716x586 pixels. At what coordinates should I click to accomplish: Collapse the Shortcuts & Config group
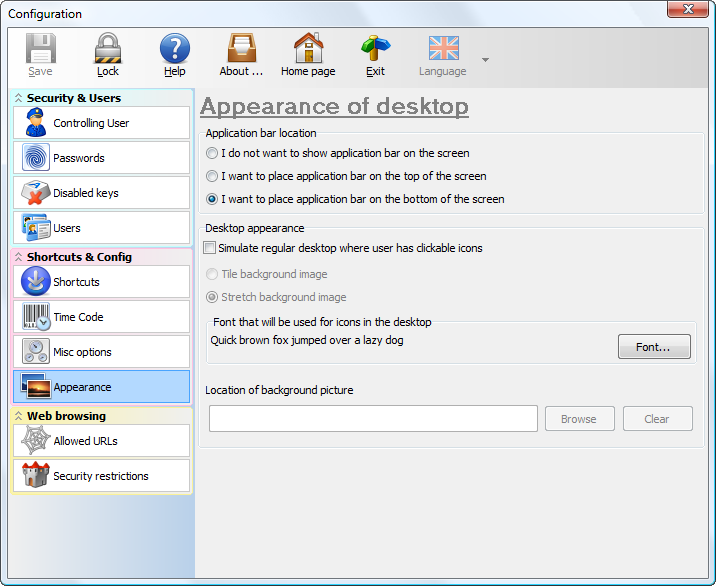point(18,257)
